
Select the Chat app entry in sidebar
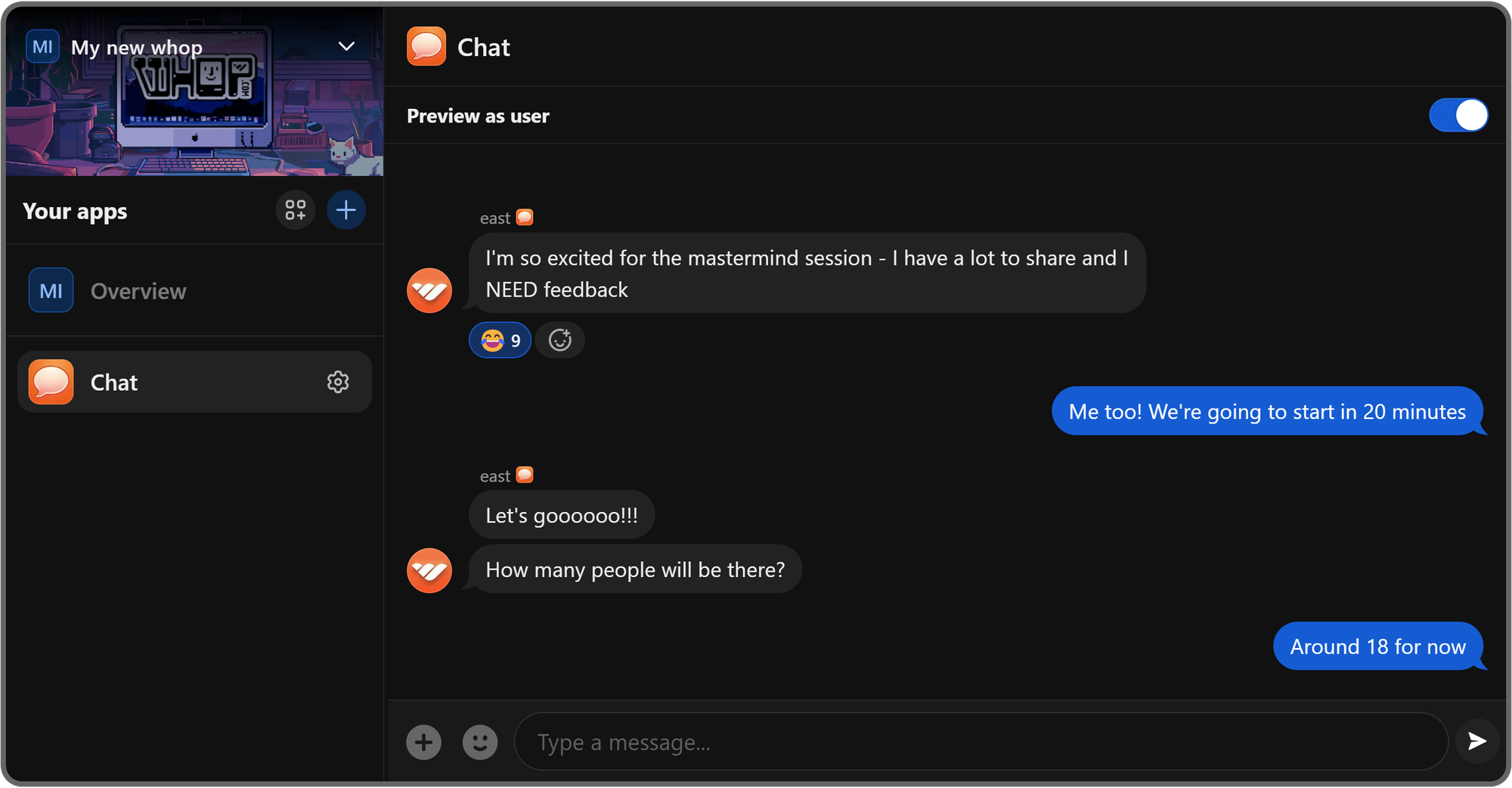pos(114,382)
